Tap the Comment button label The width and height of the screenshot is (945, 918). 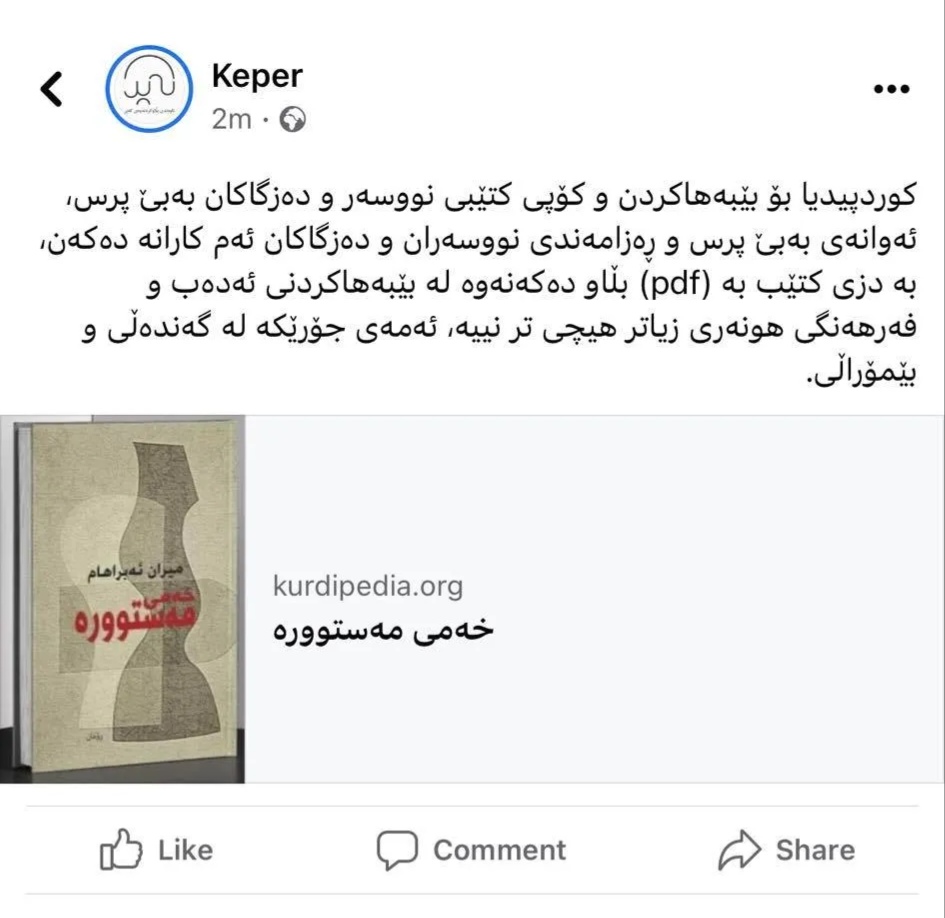pos(500,850)
